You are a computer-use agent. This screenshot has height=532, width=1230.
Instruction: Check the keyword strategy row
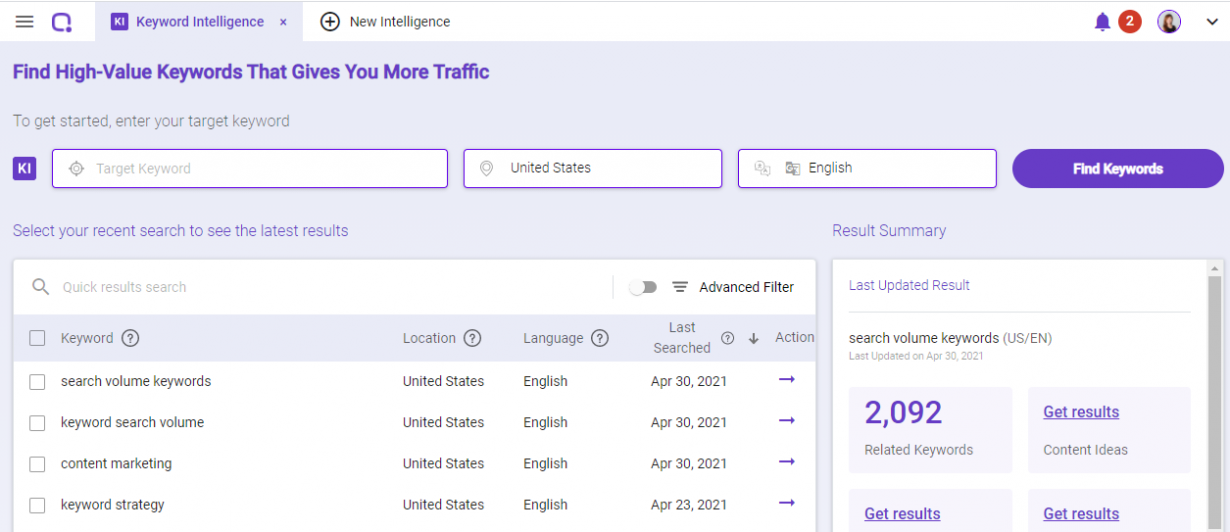(x=37, y=505)
